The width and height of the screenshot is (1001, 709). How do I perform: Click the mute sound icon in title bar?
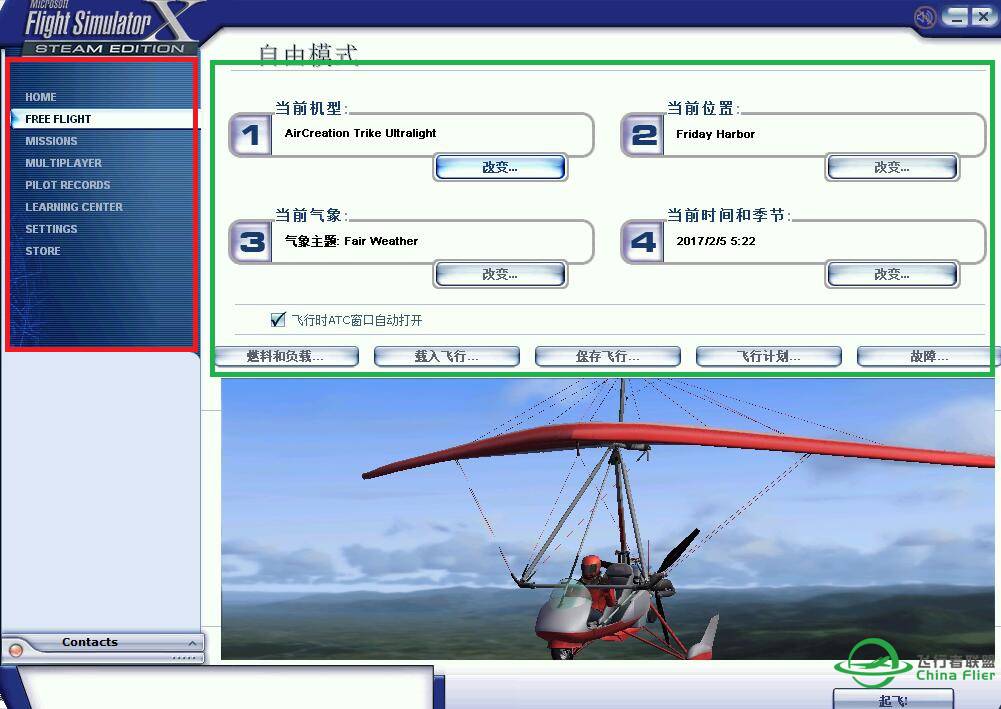coord(924,17)
